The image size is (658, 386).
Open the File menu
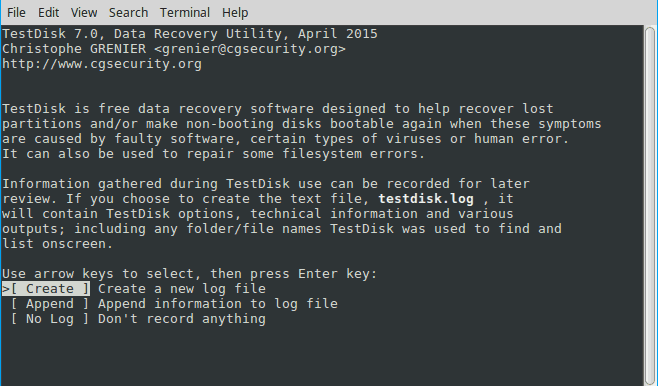[x=16, y=13]
